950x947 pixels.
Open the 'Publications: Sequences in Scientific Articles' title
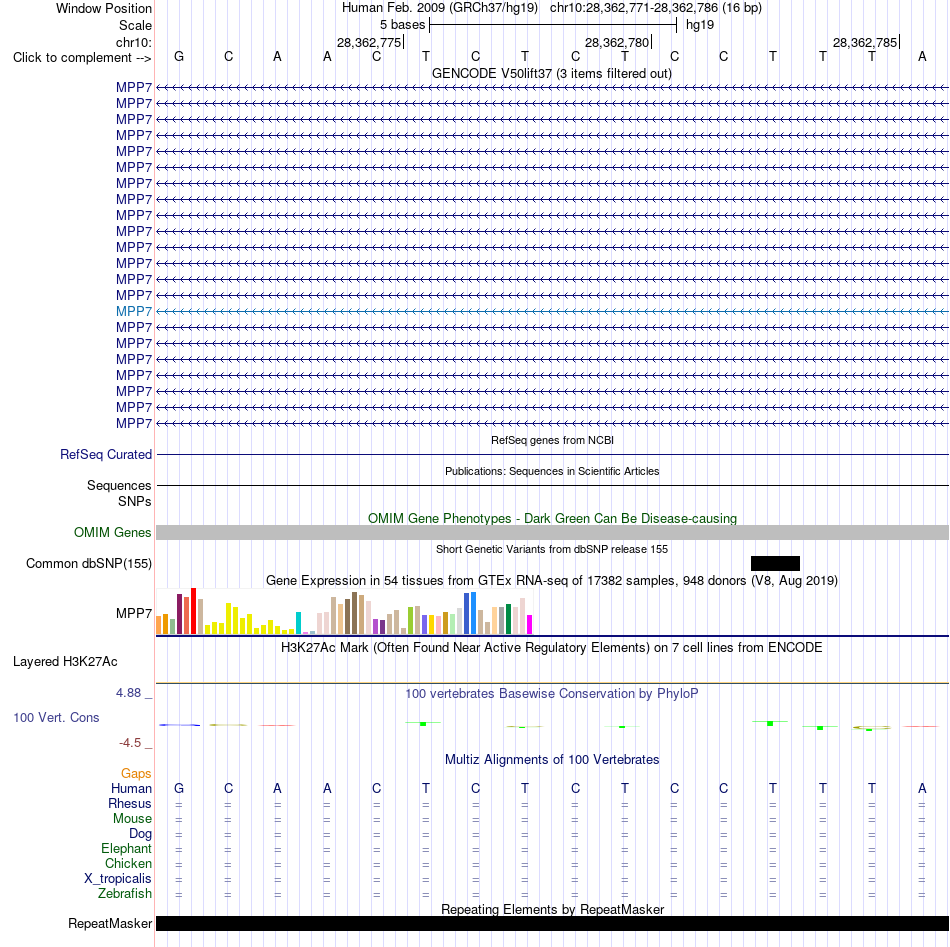(552, 471)
